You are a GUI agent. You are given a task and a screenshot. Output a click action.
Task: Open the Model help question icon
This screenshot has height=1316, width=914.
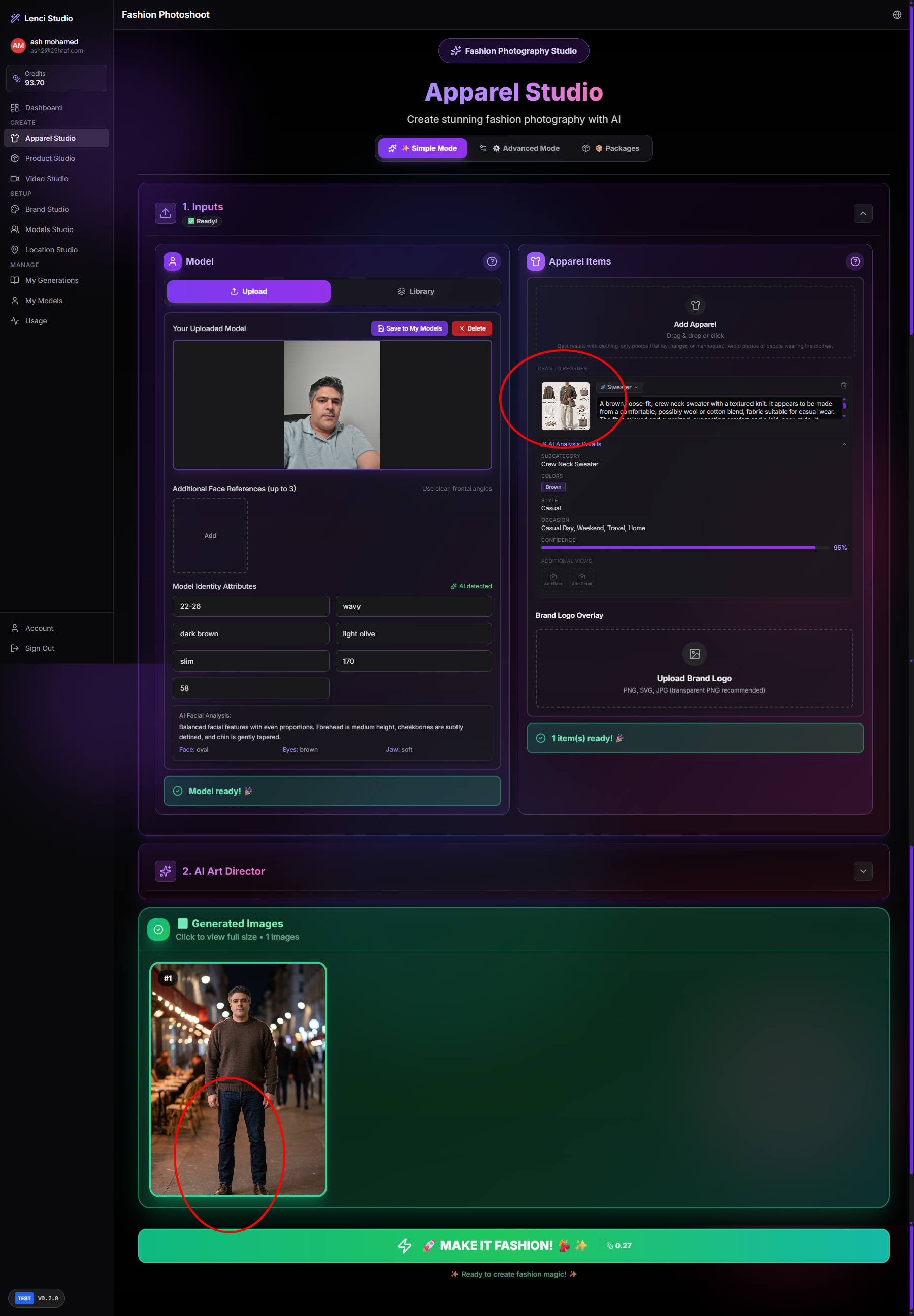coord(492,261)
